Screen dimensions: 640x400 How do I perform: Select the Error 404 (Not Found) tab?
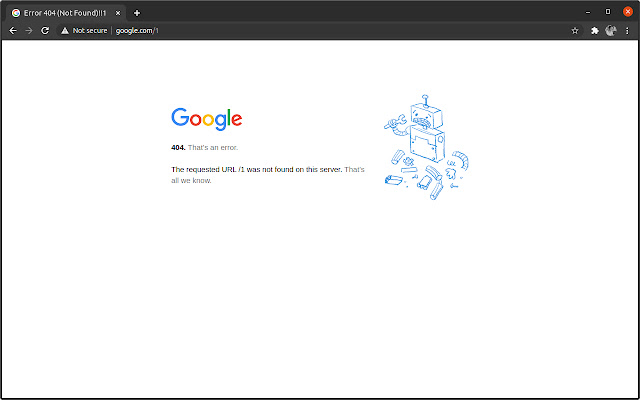66,13
